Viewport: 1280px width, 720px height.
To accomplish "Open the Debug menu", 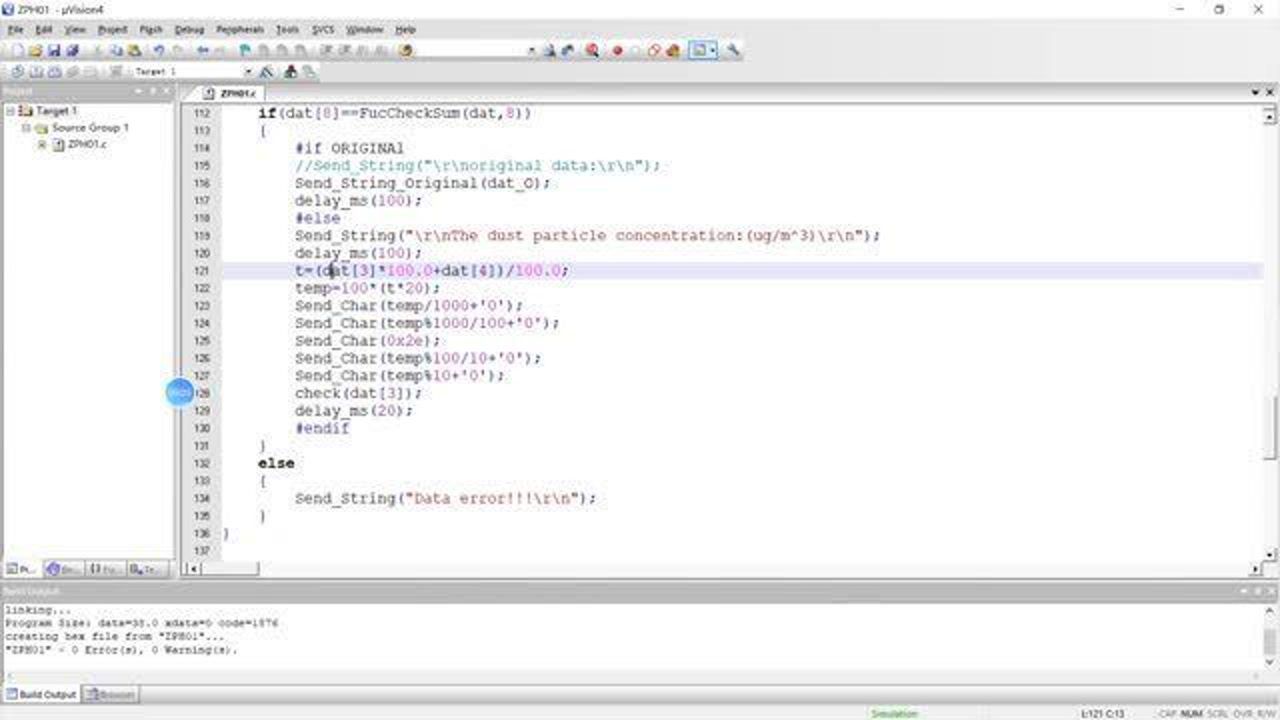I will [188, 30].
